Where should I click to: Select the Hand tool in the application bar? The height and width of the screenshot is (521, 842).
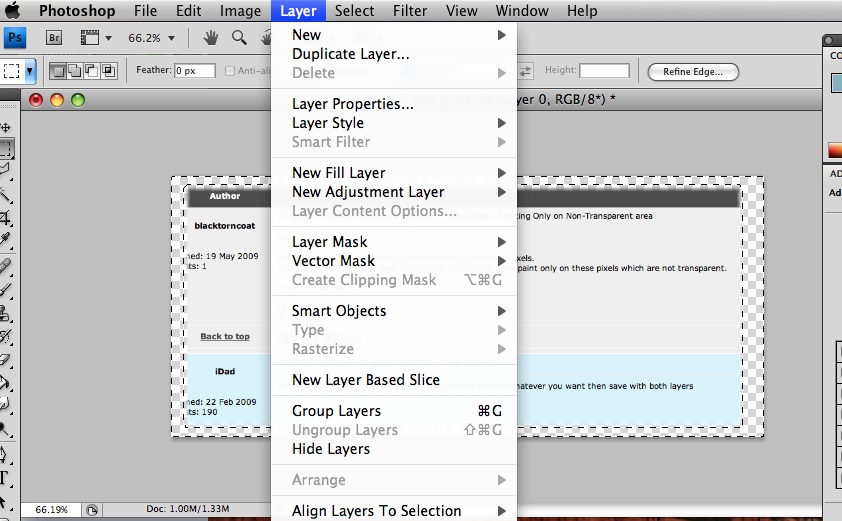(x=211, y=38)
